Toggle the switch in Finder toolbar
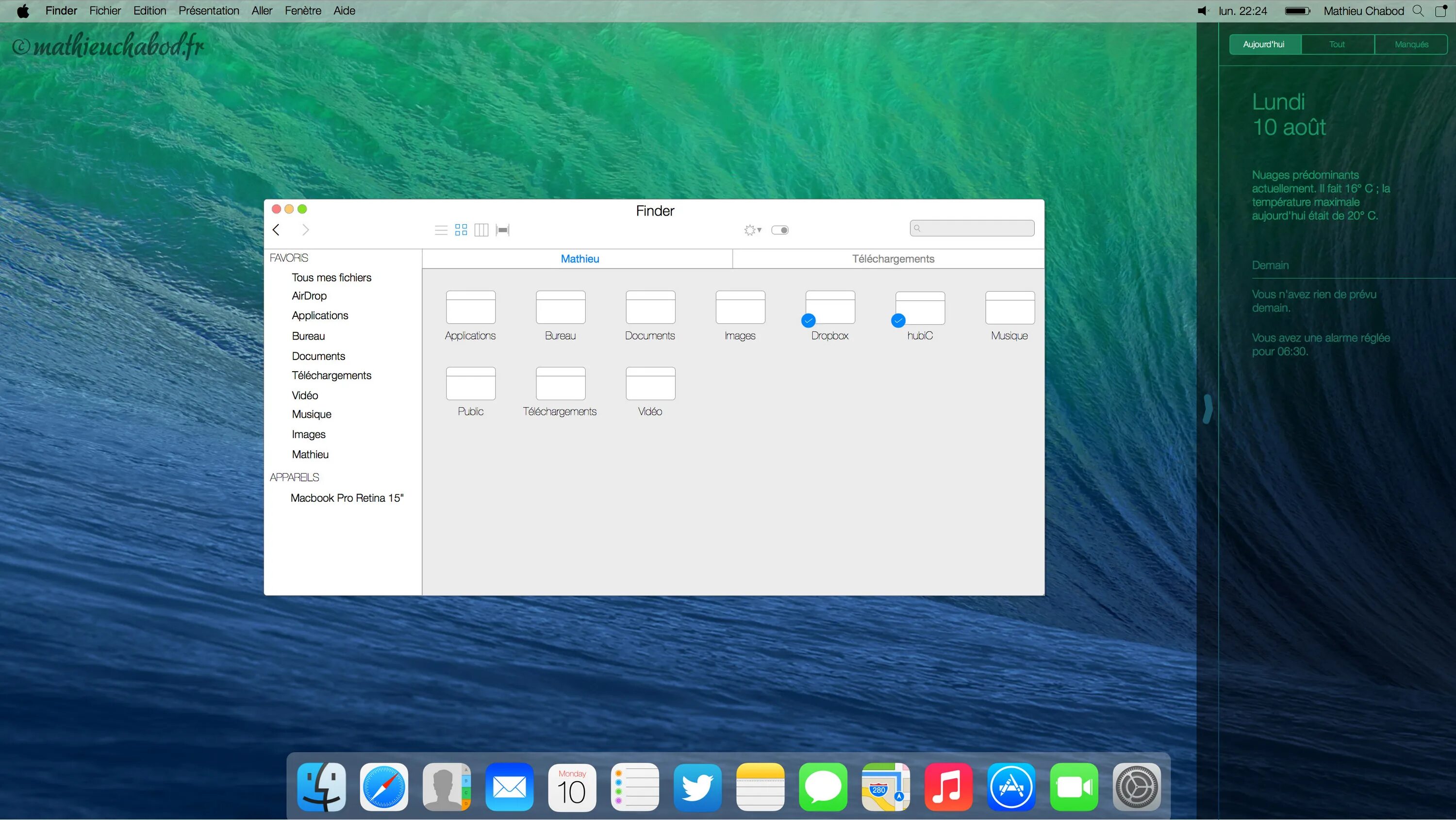This screenshot has width=1456, height=820. tap(780, 230)
